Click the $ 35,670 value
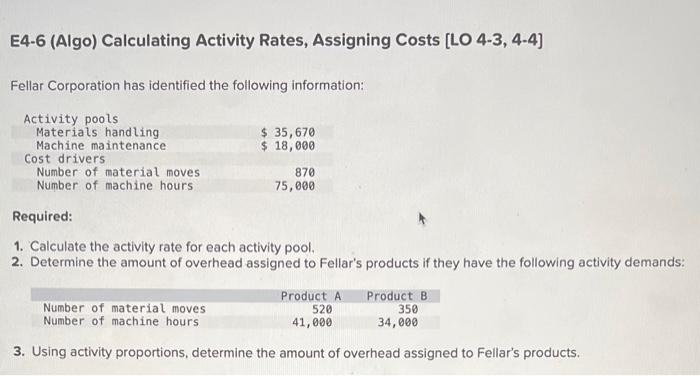Viewport: 700px width, 376px height. click(288, 132)
